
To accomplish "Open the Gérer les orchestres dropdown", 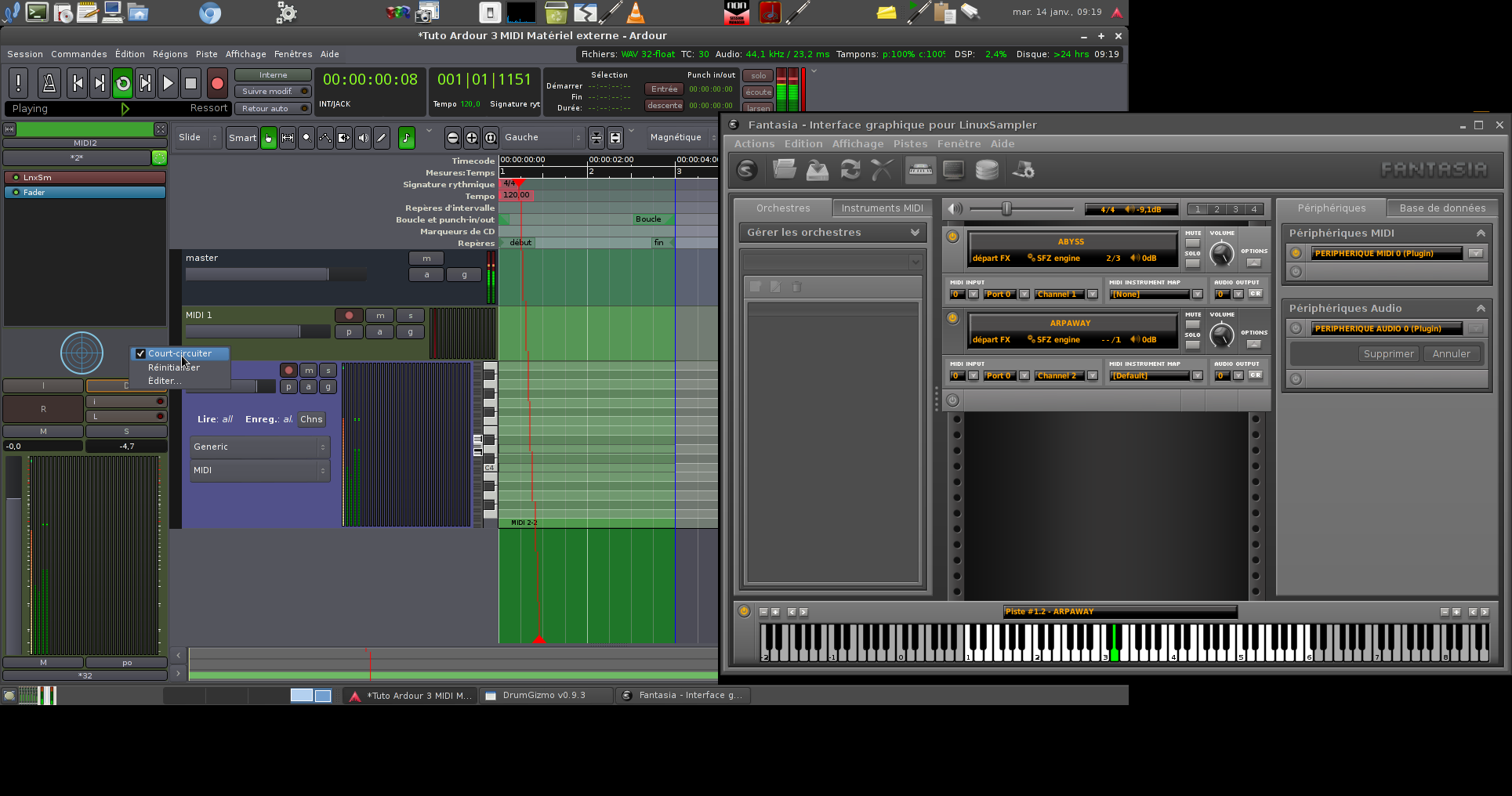I will (832, 233).
